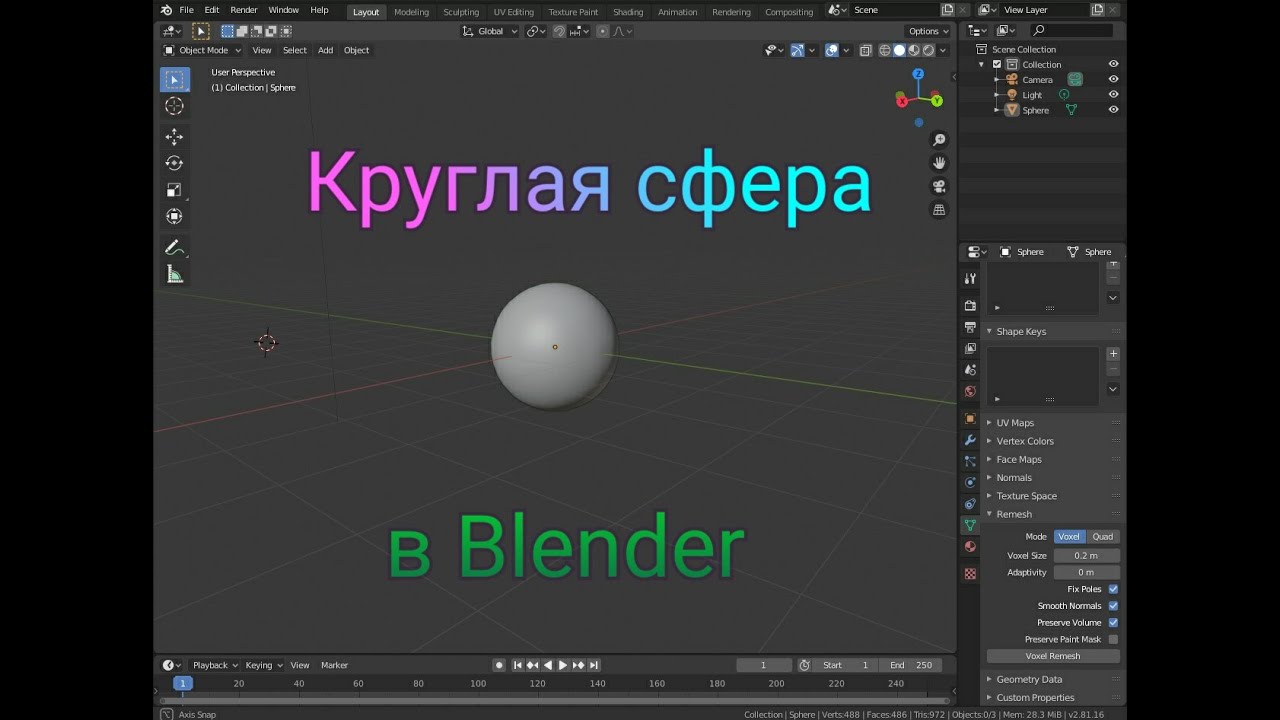Open the Physics properties tab
Image resolution: width=1280 pixels, height=720 pixels.
coord(970,482)
